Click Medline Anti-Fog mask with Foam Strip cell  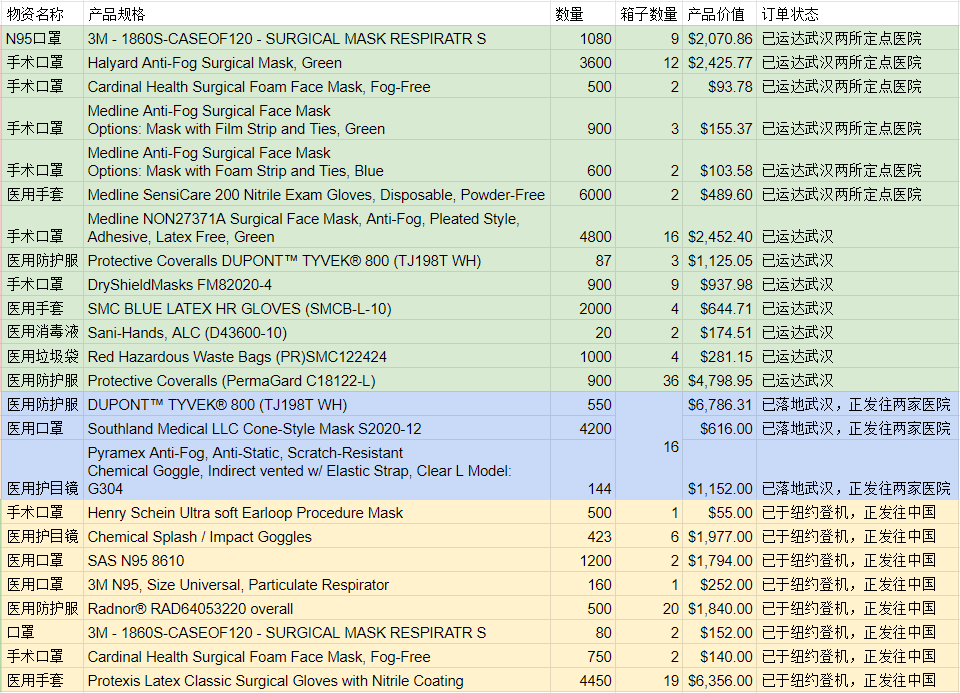317,162
